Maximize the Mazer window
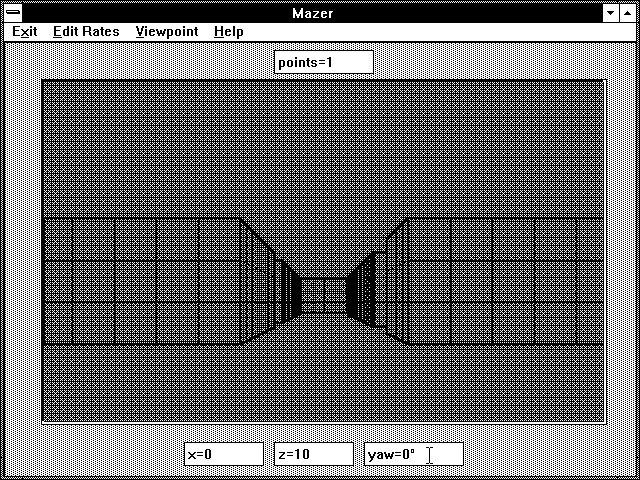The image size is (640, 480). coord(628,13)
